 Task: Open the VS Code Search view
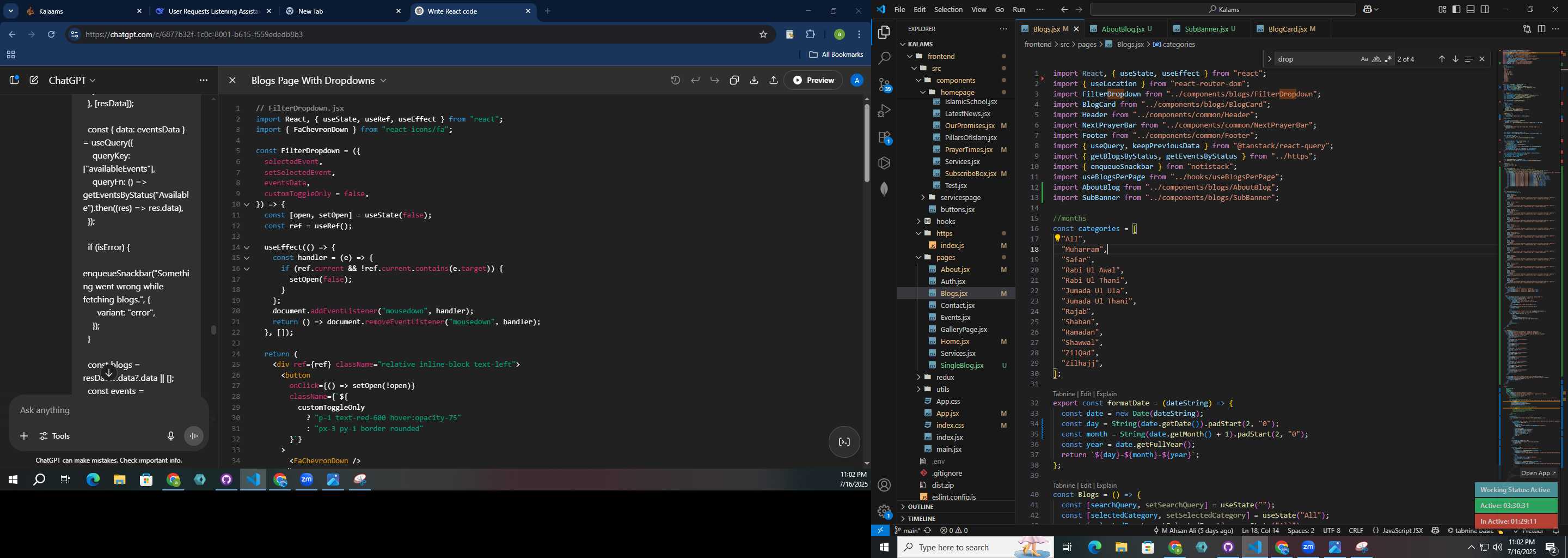click(884, 58)
